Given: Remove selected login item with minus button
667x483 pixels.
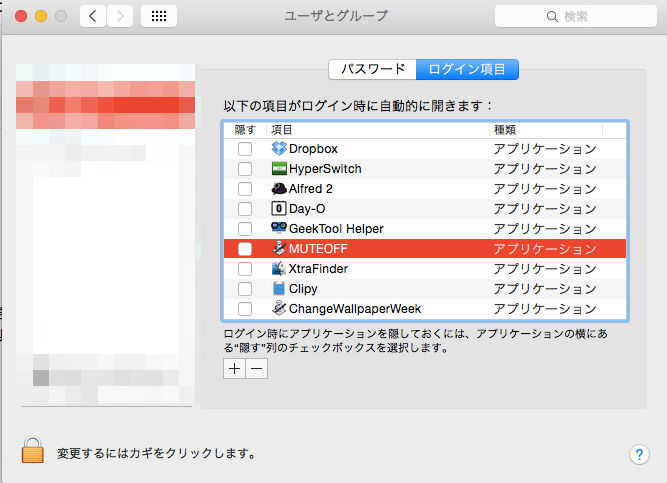Looking at the screenshot, I should [x=257, y=369].
